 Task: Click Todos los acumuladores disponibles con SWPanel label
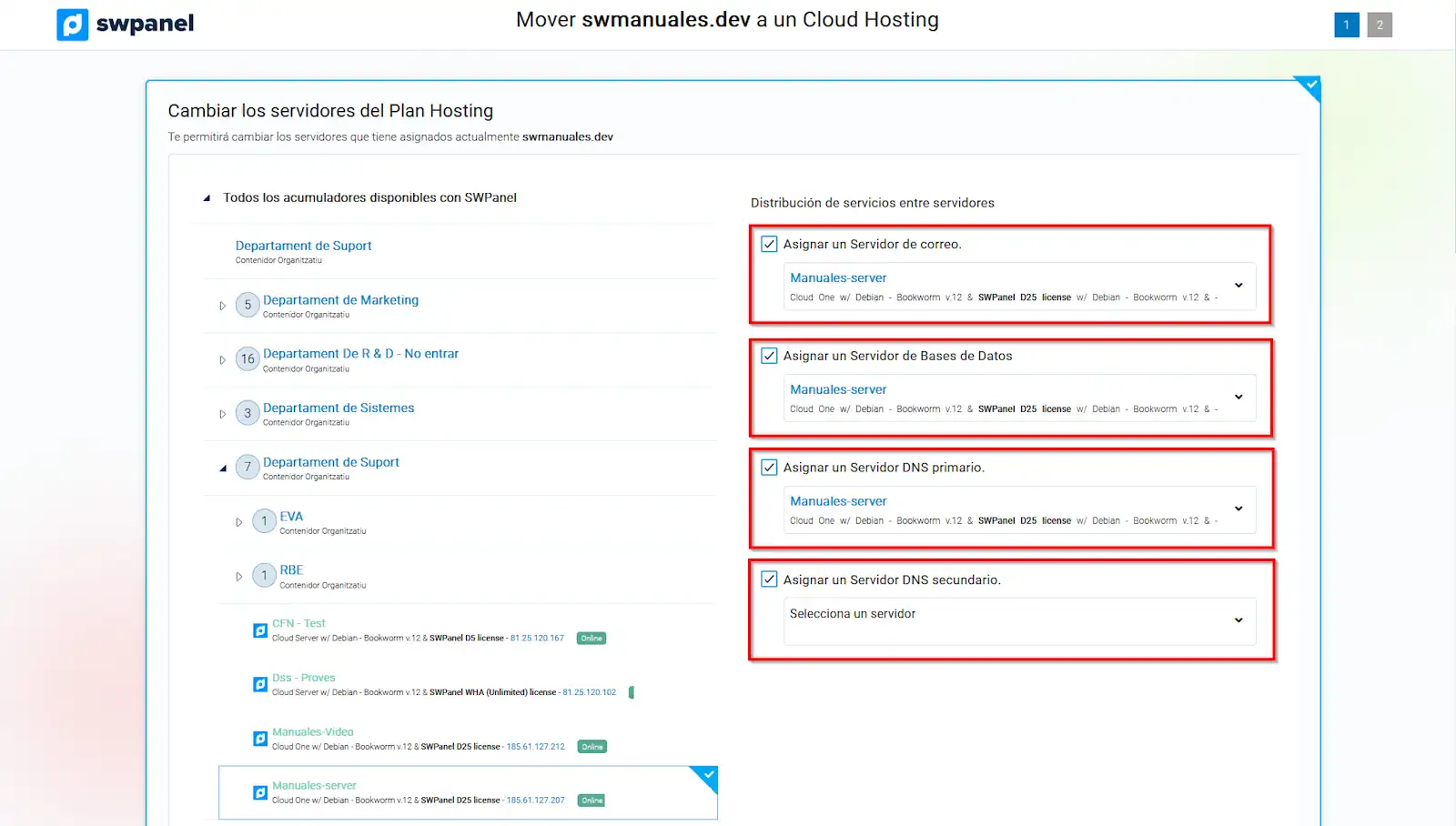tap(369, 197)
